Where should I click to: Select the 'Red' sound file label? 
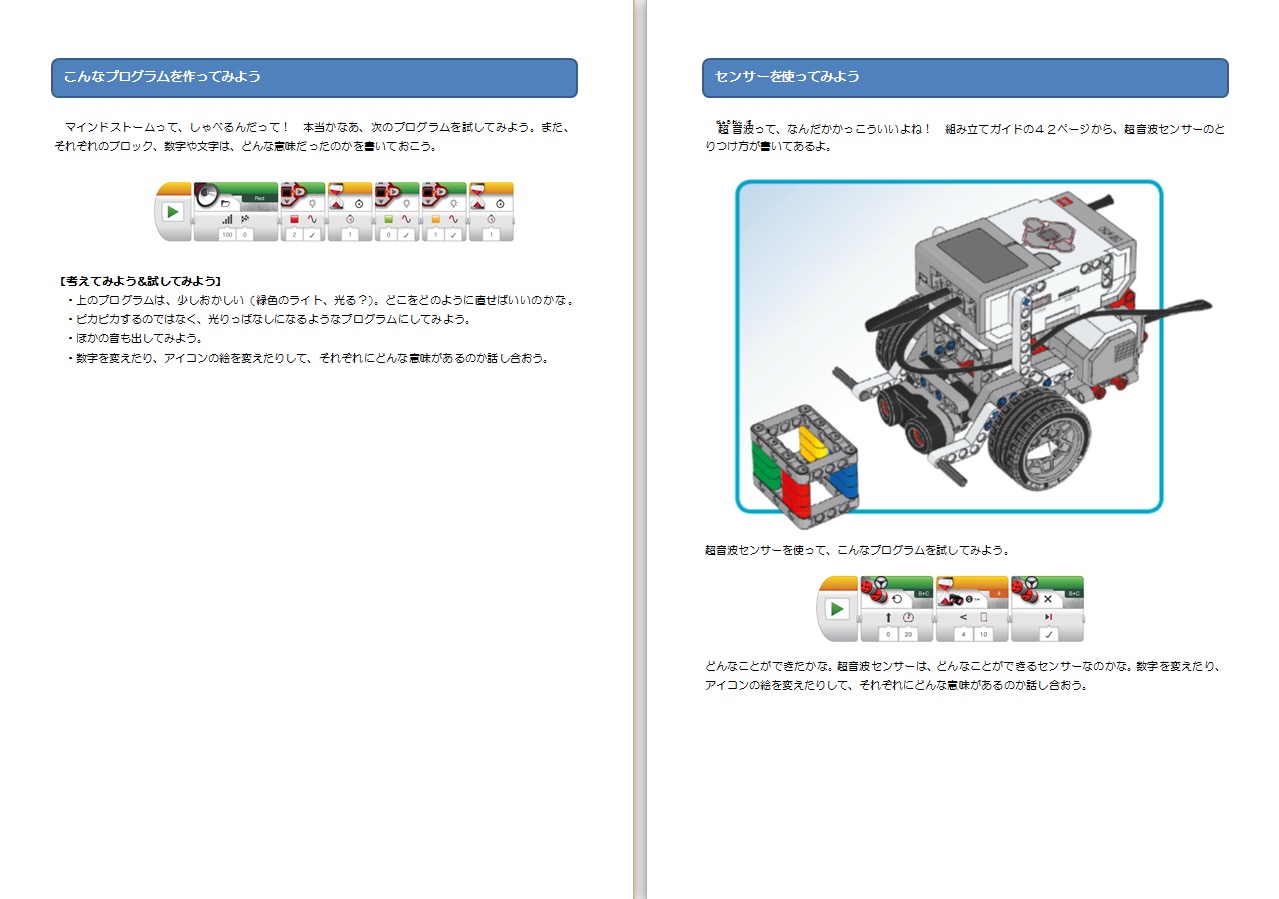[x=259, y=198]
